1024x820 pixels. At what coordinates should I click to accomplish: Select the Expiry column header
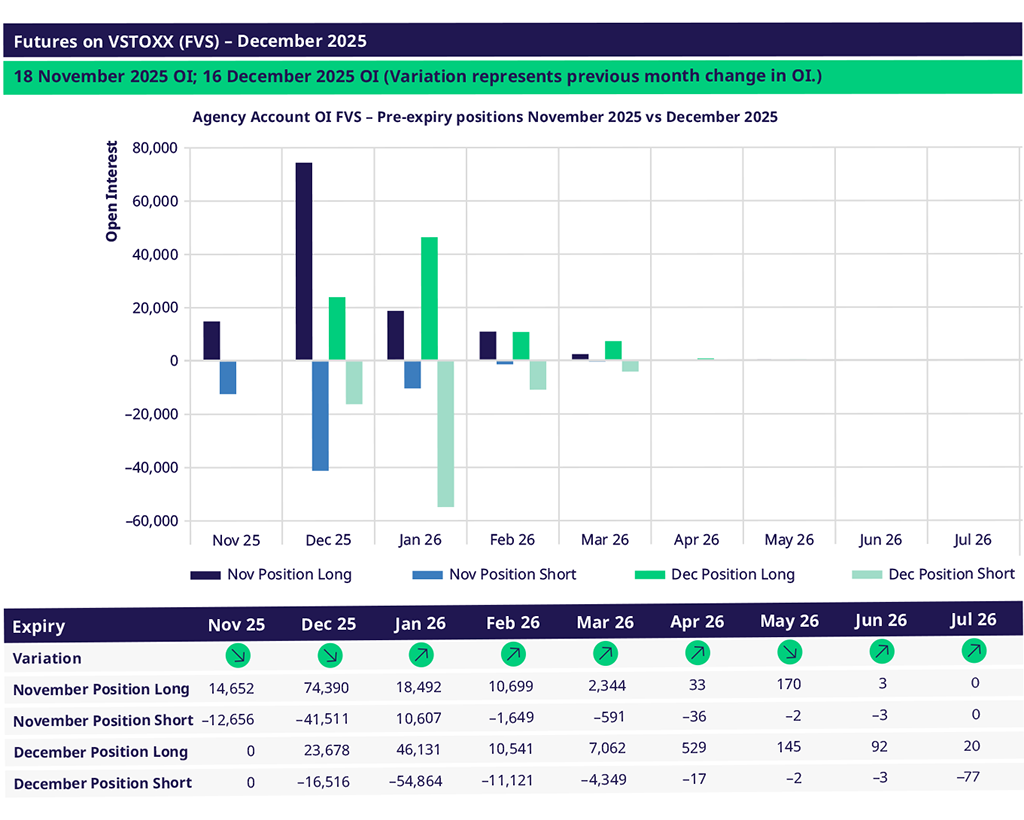pyautogui.click(x=39, y=627)
